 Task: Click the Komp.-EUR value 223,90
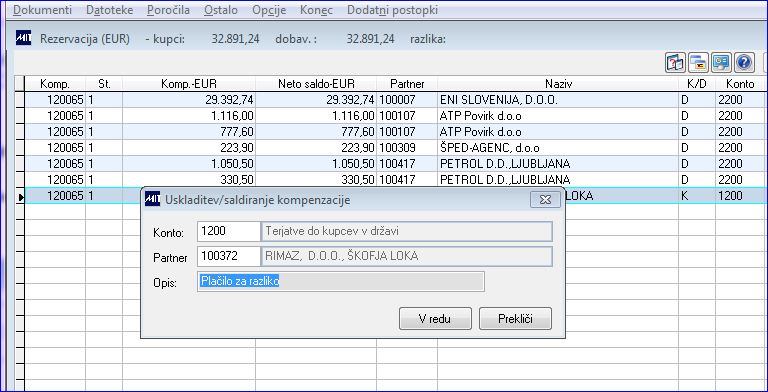[189, 148]
